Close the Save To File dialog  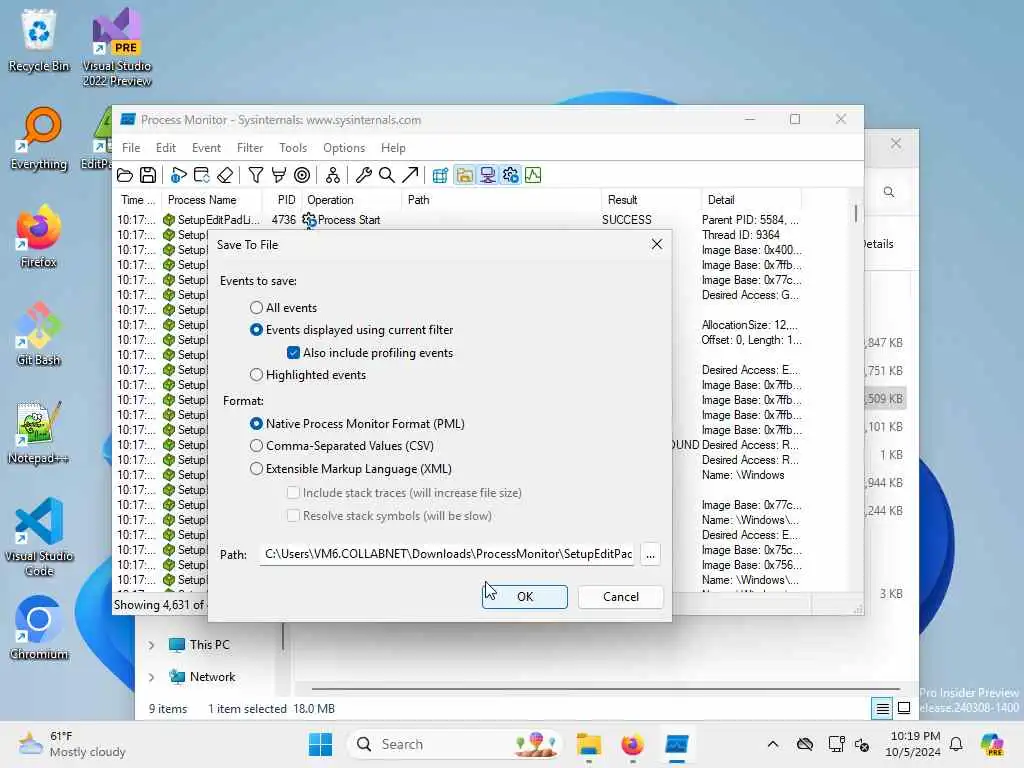click(x=657, y=244)
